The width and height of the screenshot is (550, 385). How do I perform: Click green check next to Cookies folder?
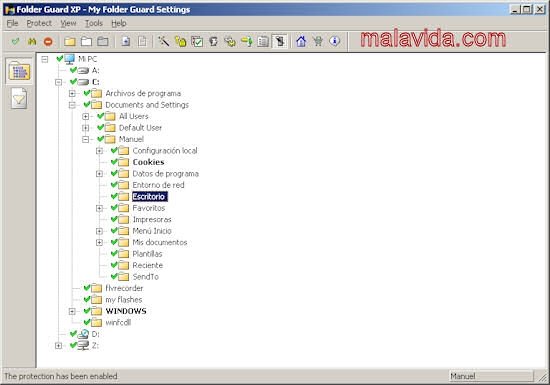tap(114, 162)
